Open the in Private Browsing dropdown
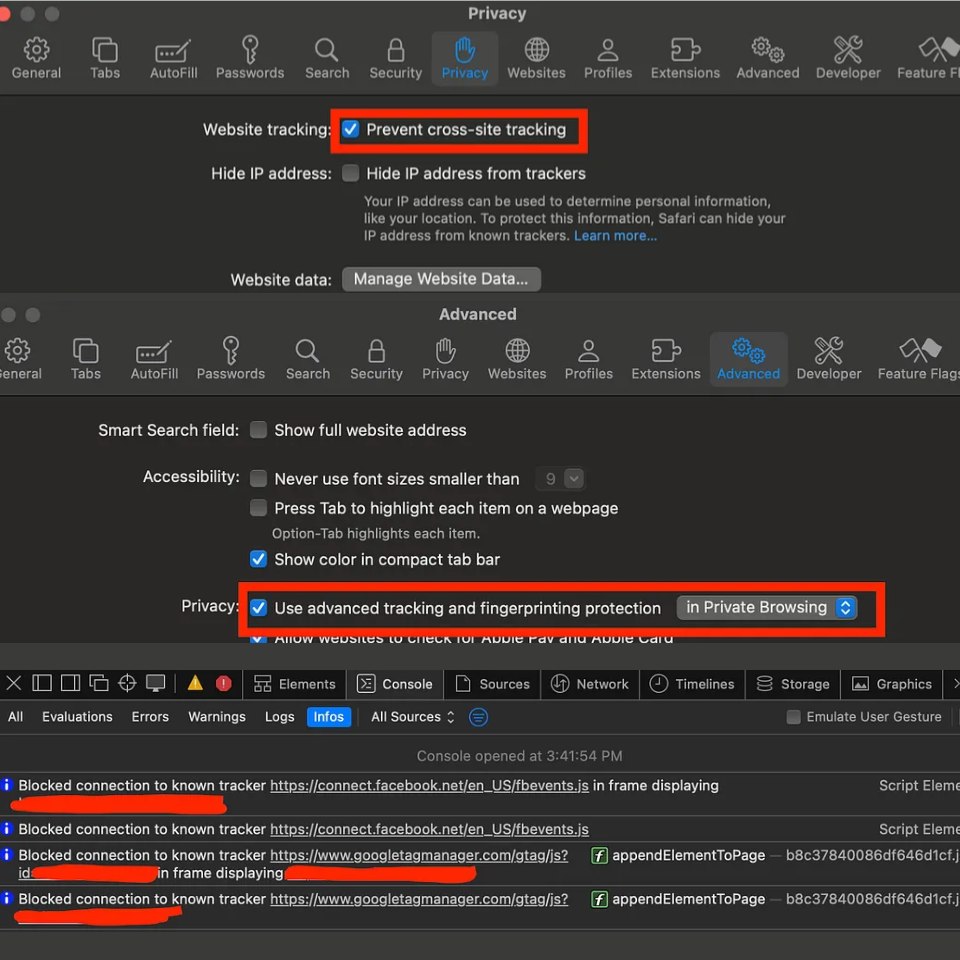The height and width of the screenshot is (960, 960). coord(767,607)
